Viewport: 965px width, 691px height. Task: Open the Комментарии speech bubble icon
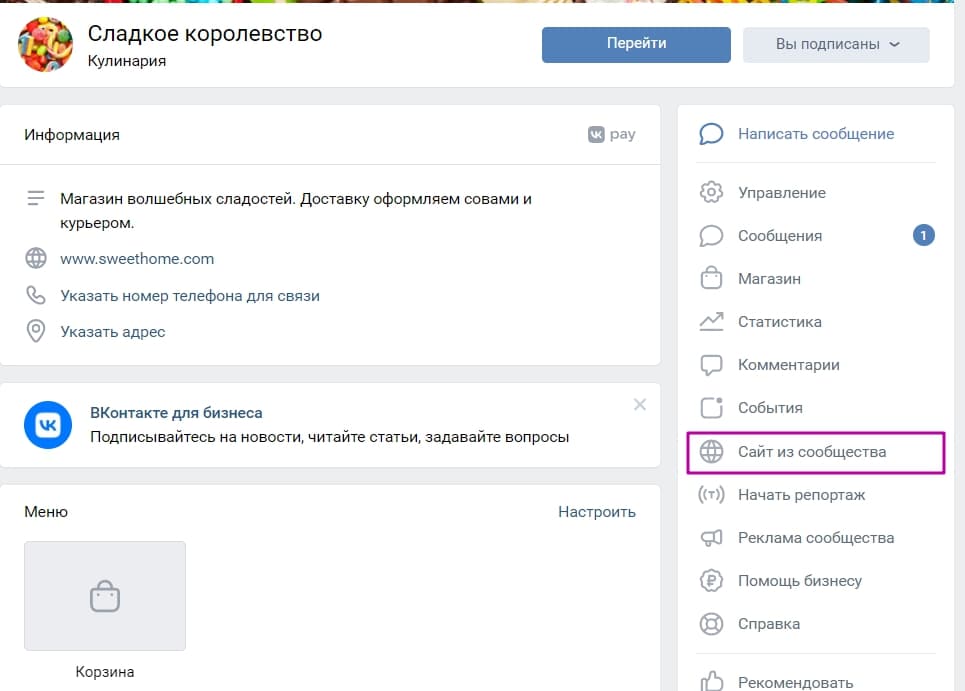pyautogui.click(x=711, y=364)
